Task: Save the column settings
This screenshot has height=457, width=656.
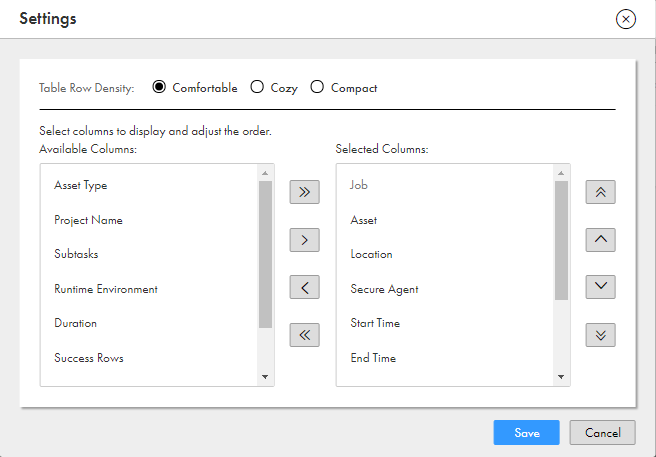Action: click(x=526, y=433)
